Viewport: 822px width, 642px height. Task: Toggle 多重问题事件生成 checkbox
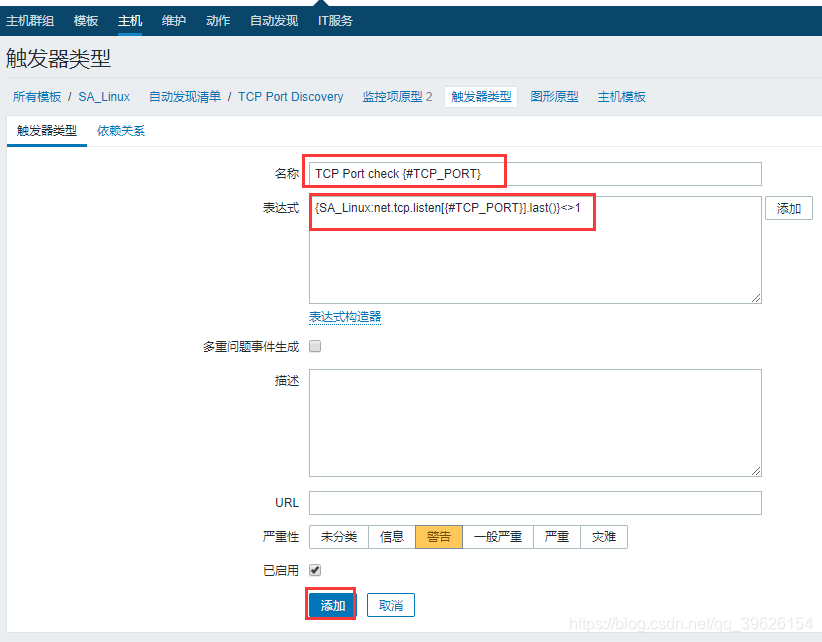point(315,346)
